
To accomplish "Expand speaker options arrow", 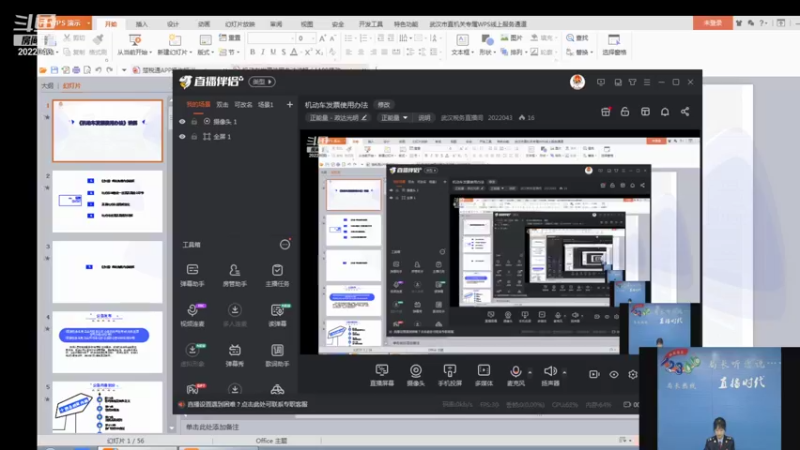I will (x=564, y=372).
